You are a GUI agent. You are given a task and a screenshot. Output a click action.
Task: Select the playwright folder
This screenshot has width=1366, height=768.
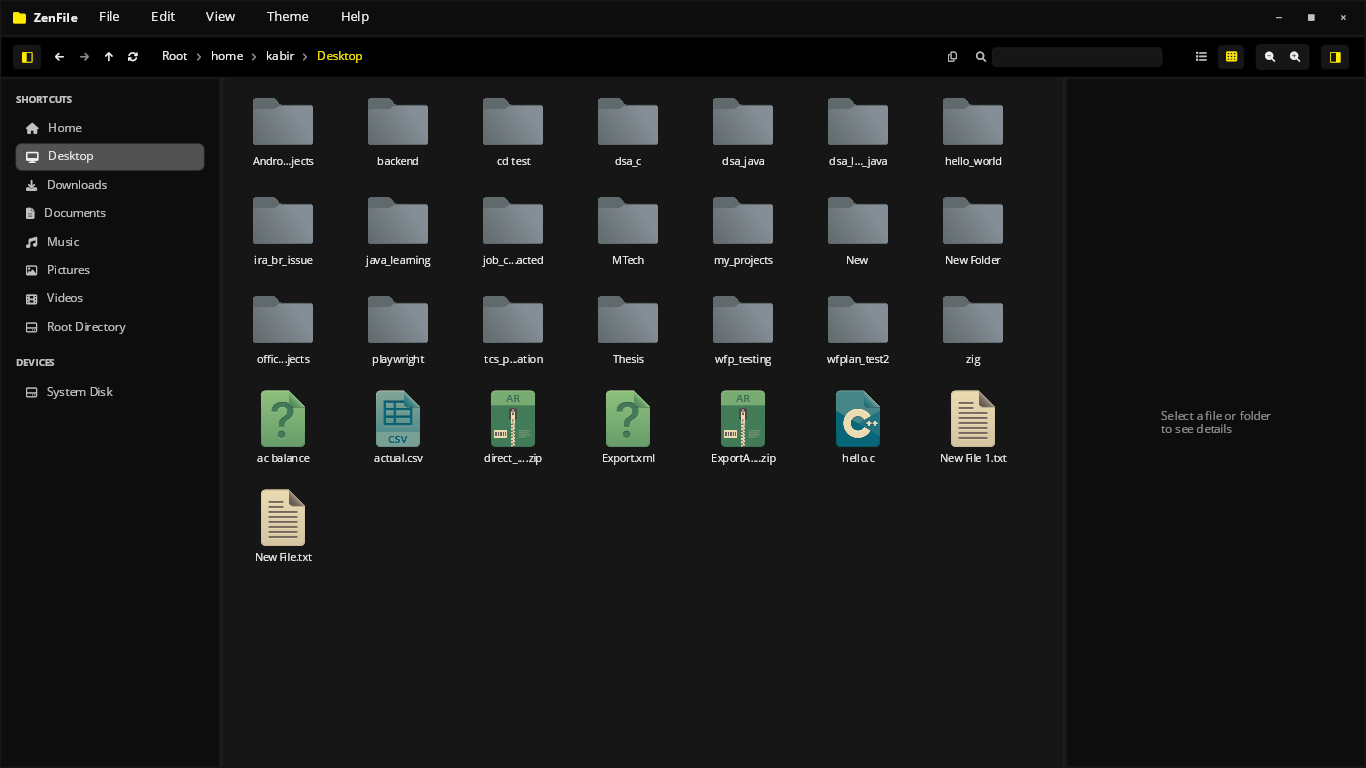click(398, 329)
